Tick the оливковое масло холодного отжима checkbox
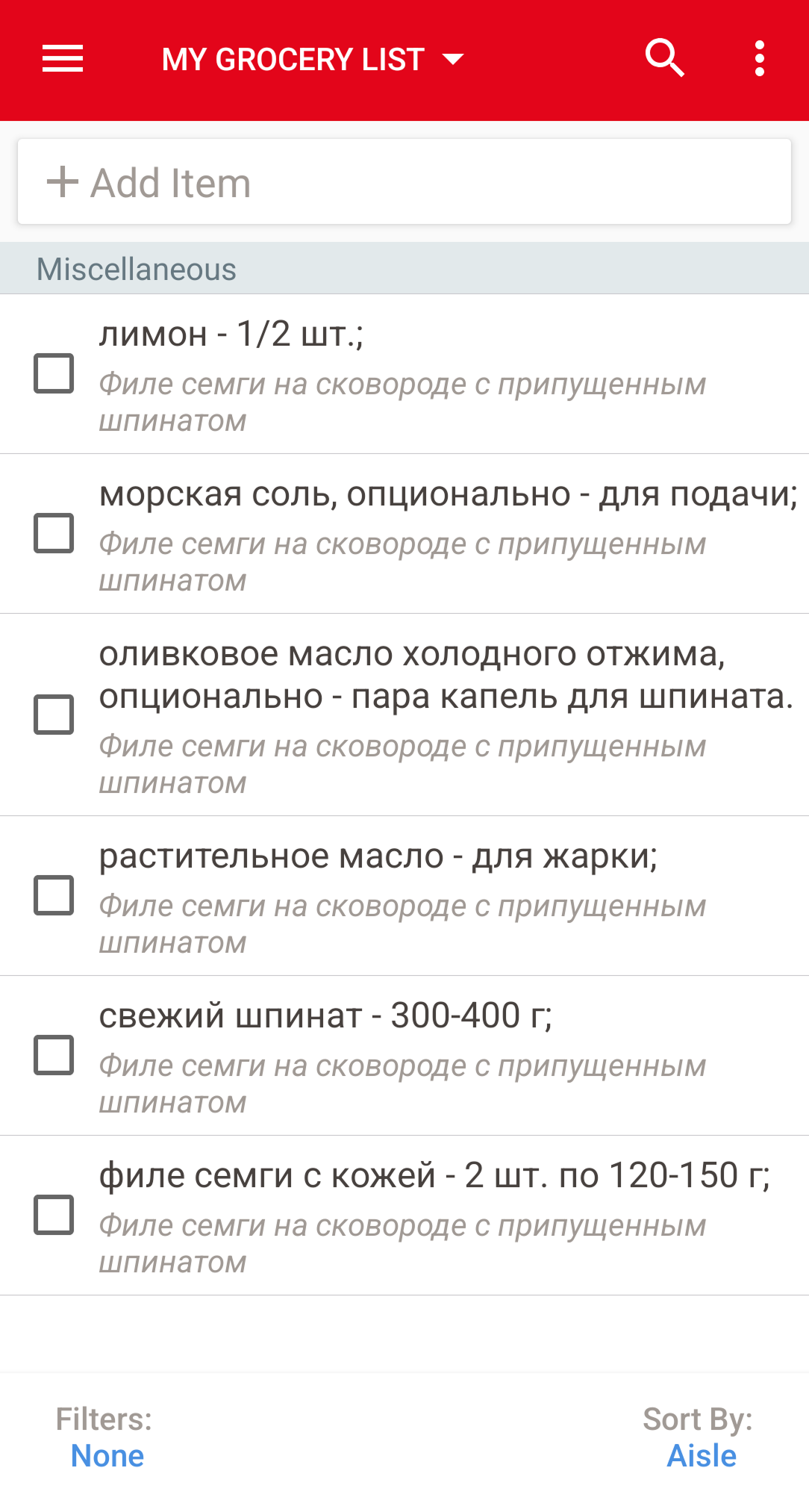Viewport: 809px width, 1512px height. 54,715
